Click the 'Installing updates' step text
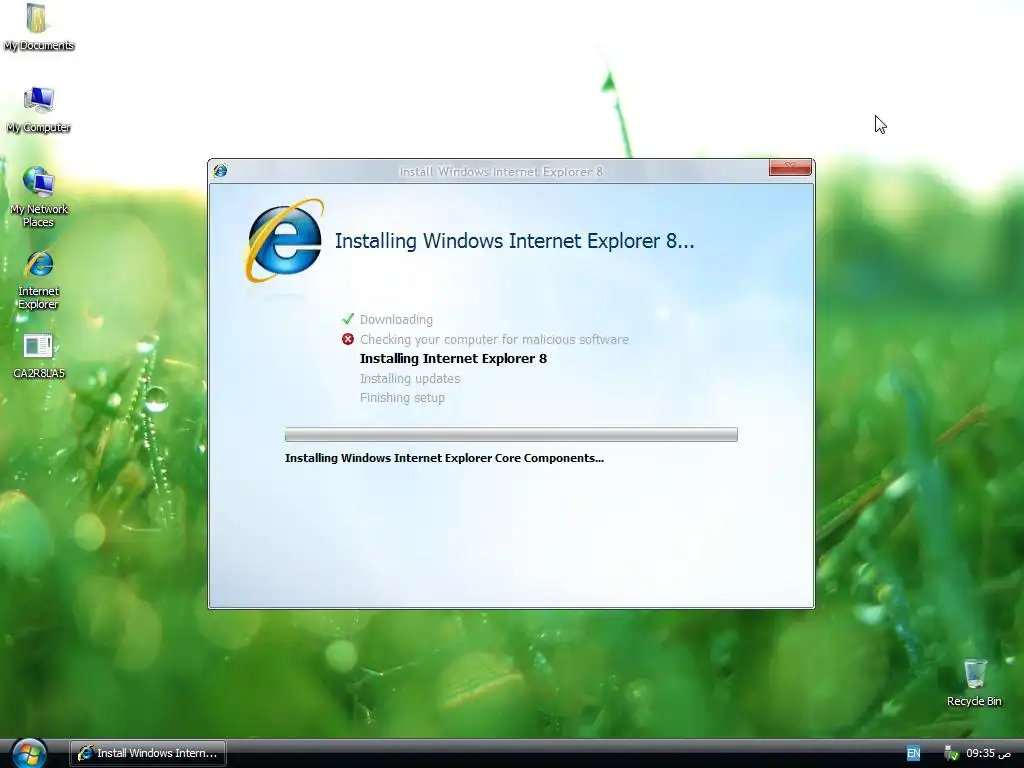The height and width of the screenshot is (768, 1024). click(x=410, y=379)
